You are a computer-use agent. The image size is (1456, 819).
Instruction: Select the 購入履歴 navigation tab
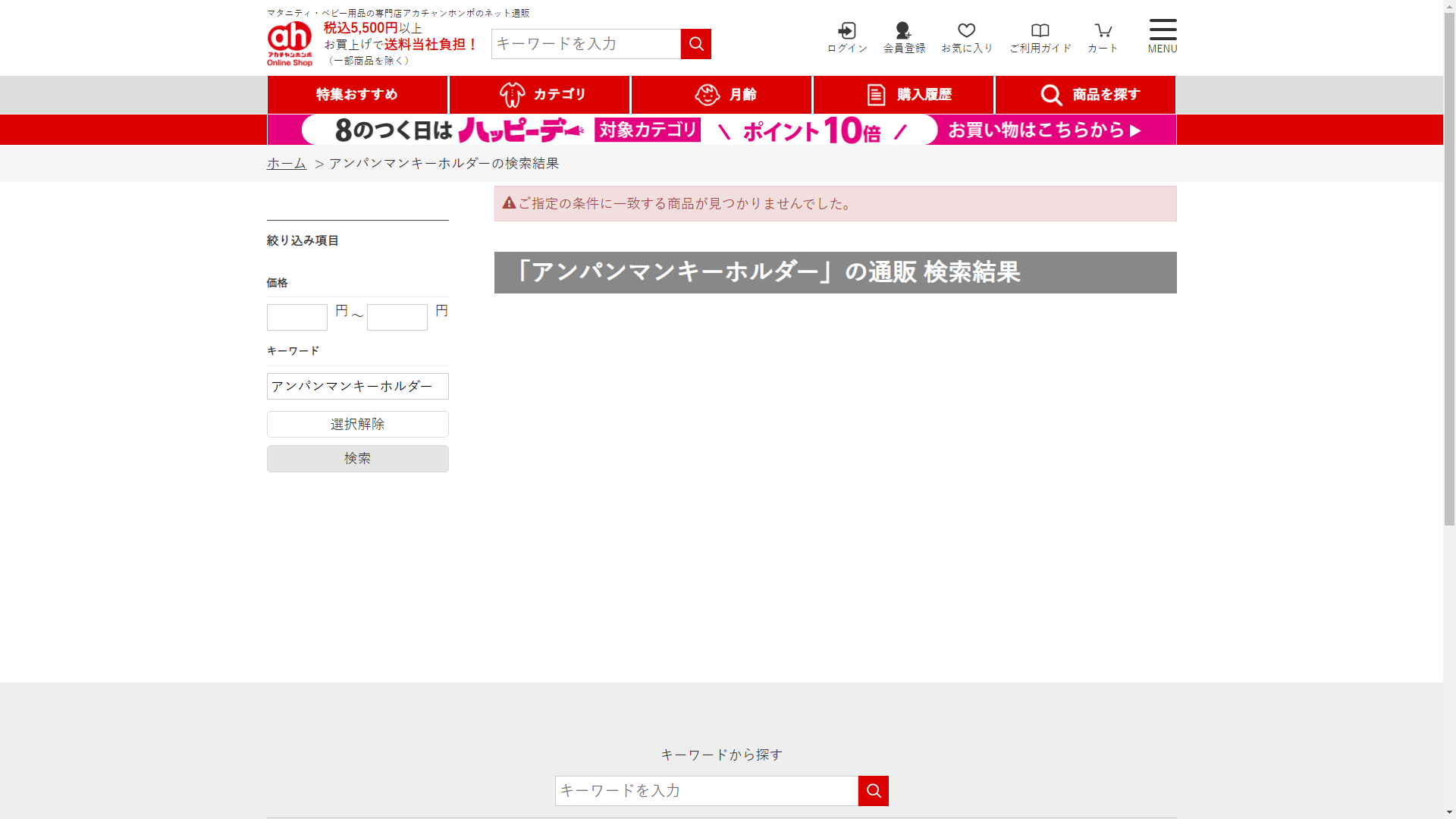pos(903,95)
